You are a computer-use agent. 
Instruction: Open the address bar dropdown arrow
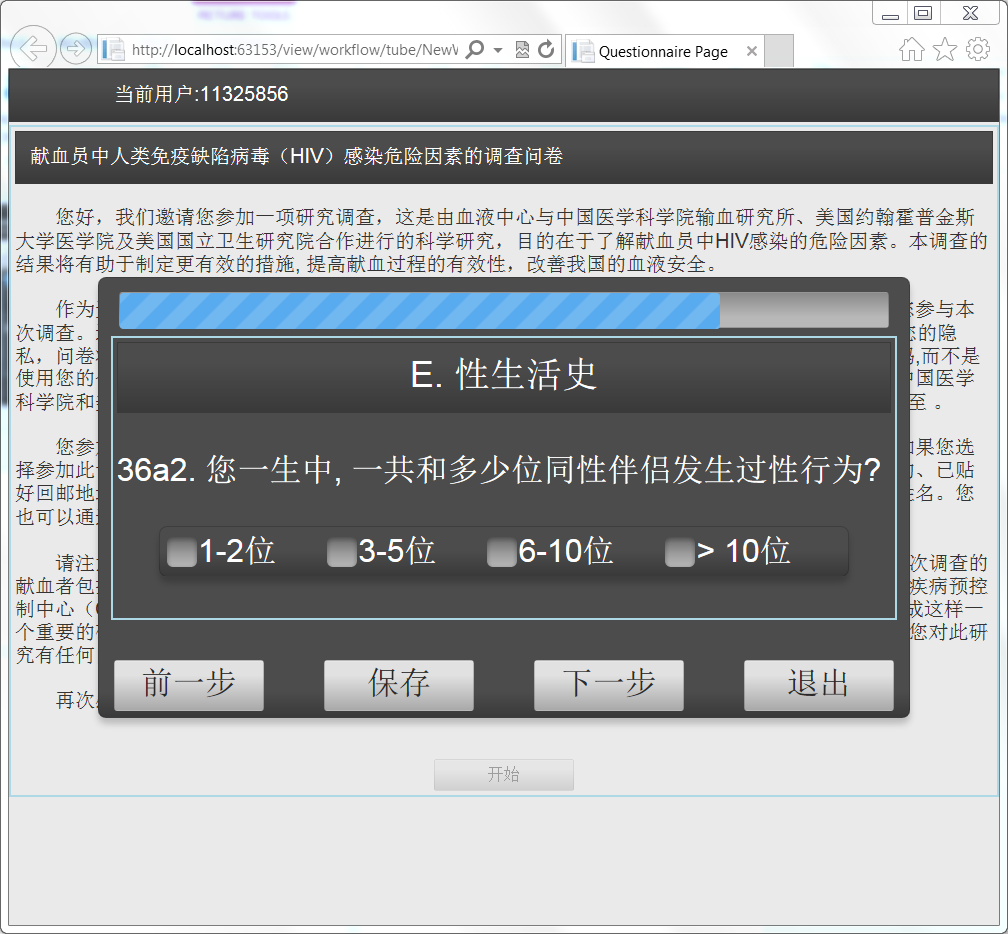(x=498, y=50)
